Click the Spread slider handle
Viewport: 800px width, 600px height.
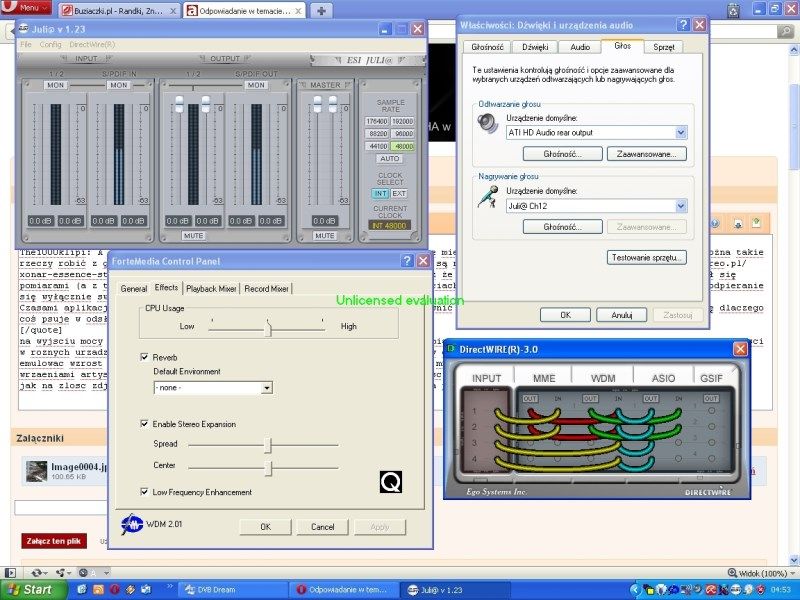coord(268,445)
